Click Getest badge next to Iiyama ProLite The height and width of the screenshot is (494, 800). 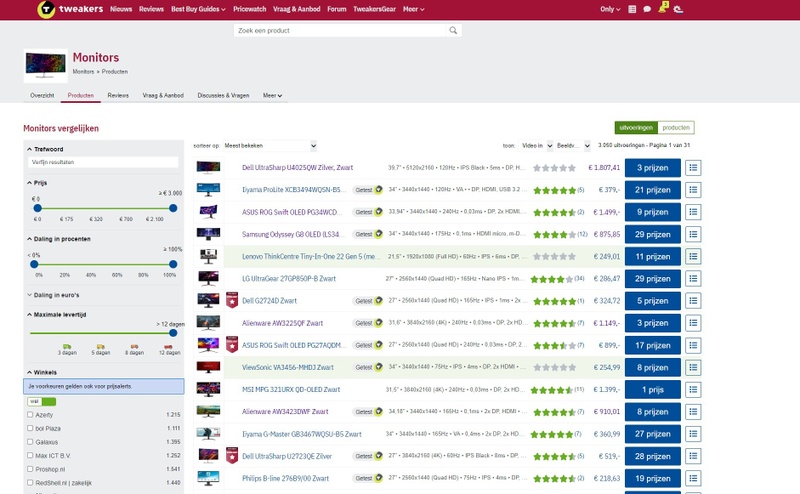(367, 189)
